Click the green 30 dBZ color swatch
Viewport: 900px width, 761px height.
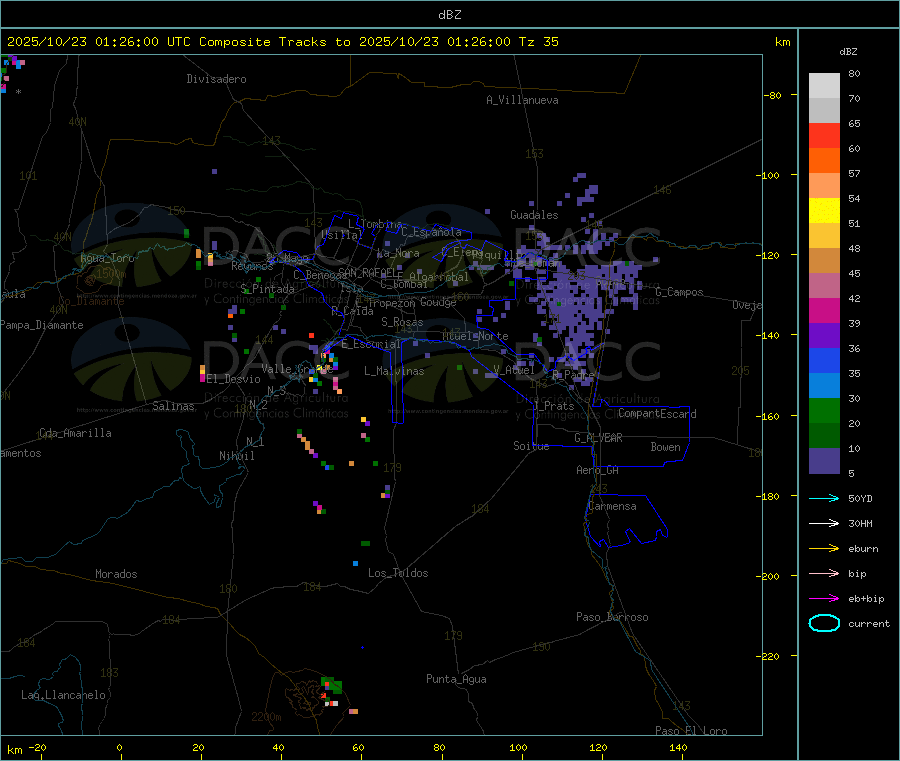pos(824,410)
